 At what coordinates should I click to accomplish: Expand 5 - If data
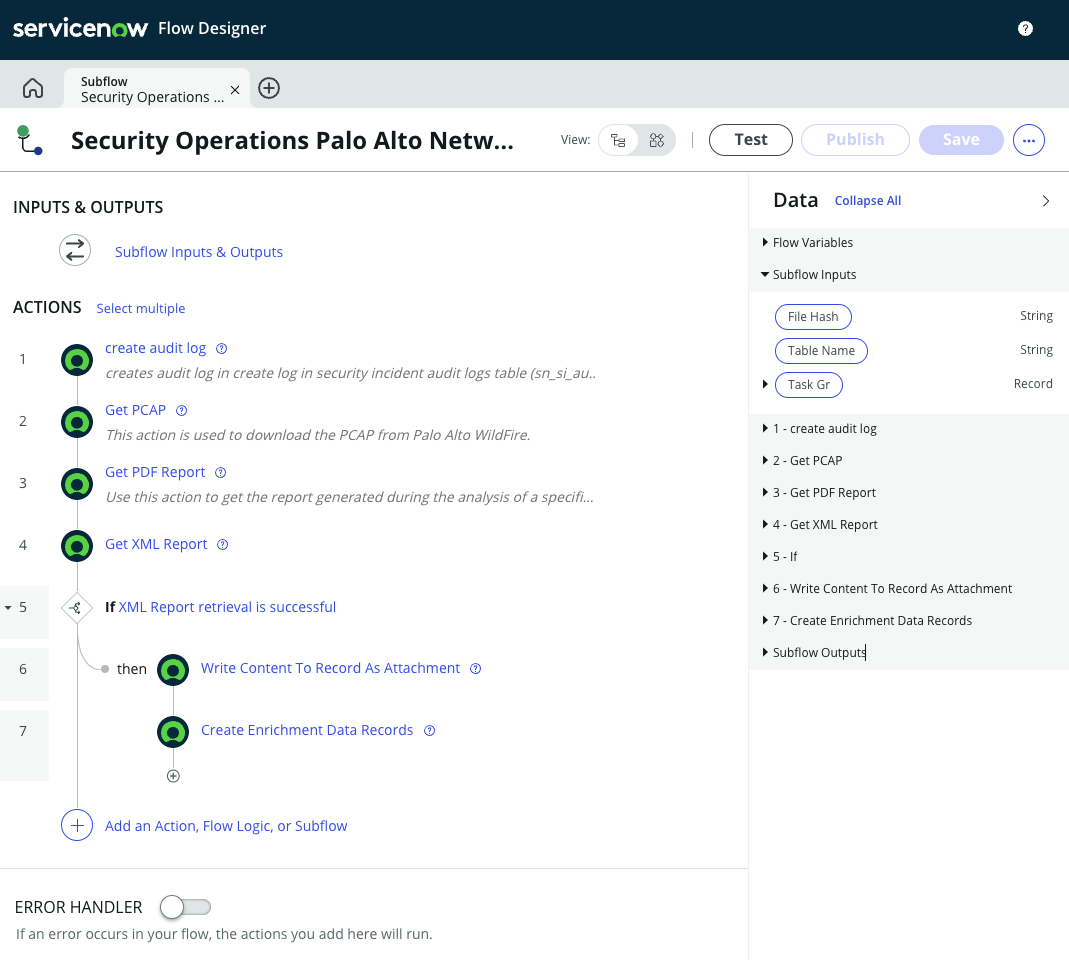coord(765,556)
